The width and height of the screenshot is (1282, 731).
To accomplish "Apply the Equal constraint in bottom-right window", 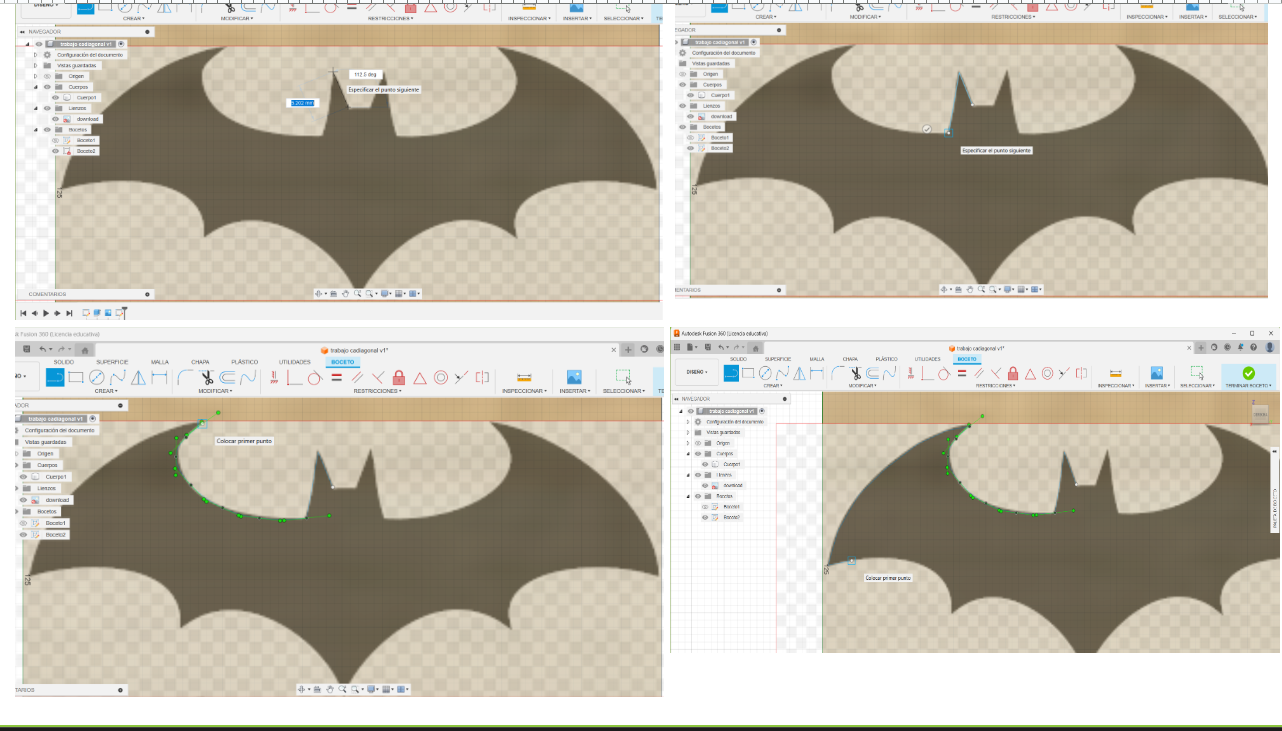I will tap(962, 373).
